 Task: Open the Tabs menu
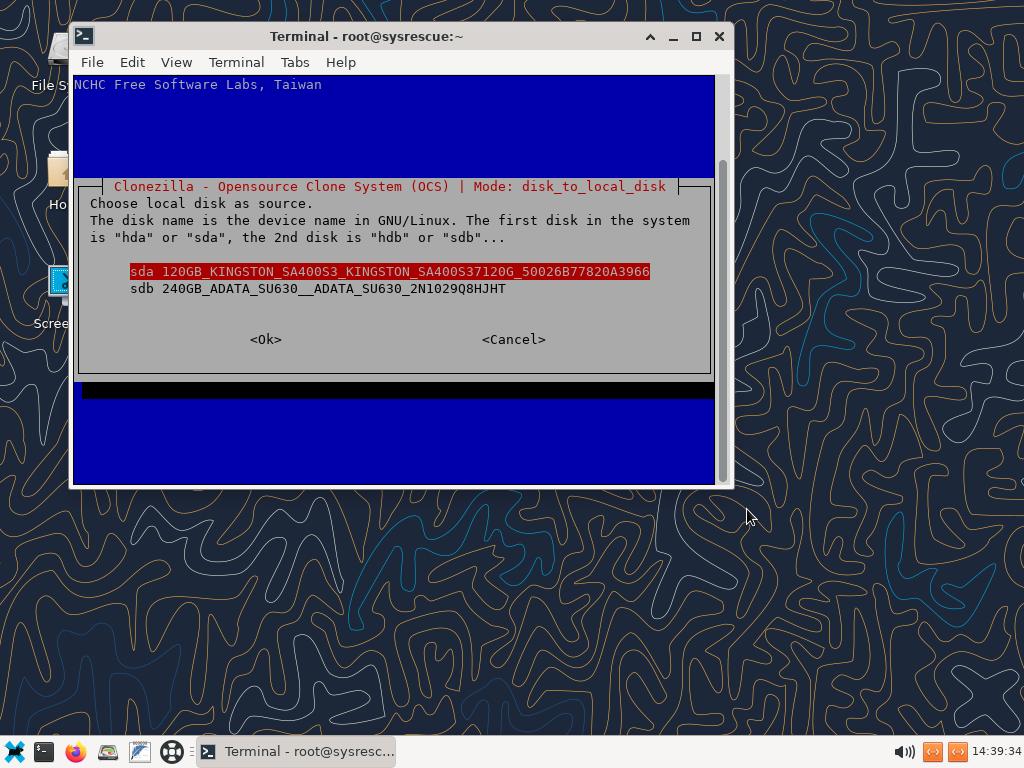tap(295, 62)
